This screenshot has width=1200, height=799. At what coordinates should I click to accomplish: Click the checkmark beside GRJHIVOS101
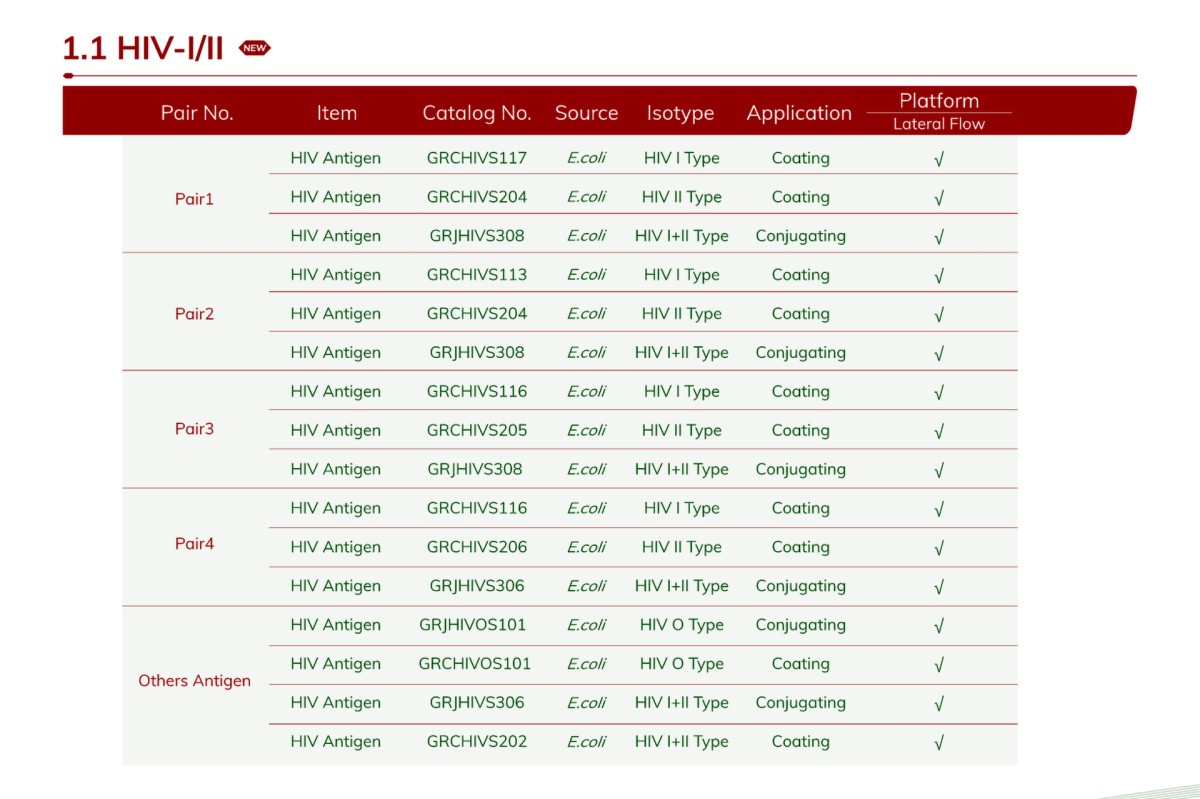click(938, 625)
